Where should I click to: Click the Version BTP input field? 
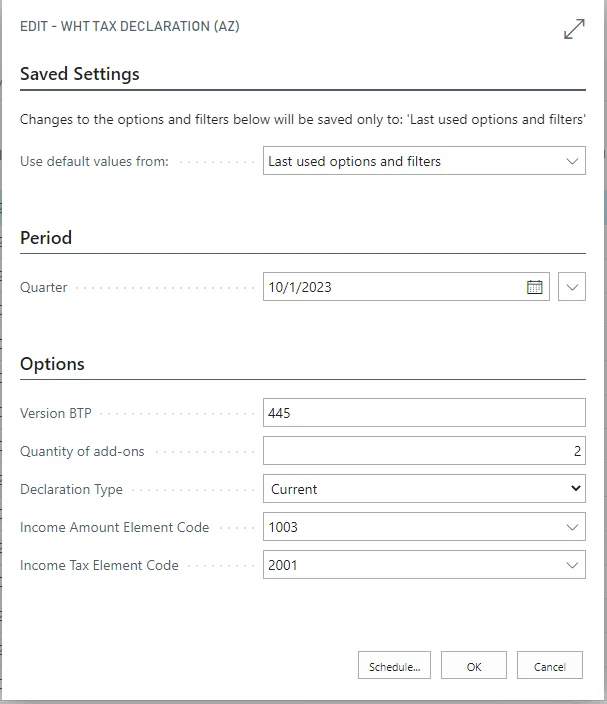pyautogui.click(x=424, y=413)
